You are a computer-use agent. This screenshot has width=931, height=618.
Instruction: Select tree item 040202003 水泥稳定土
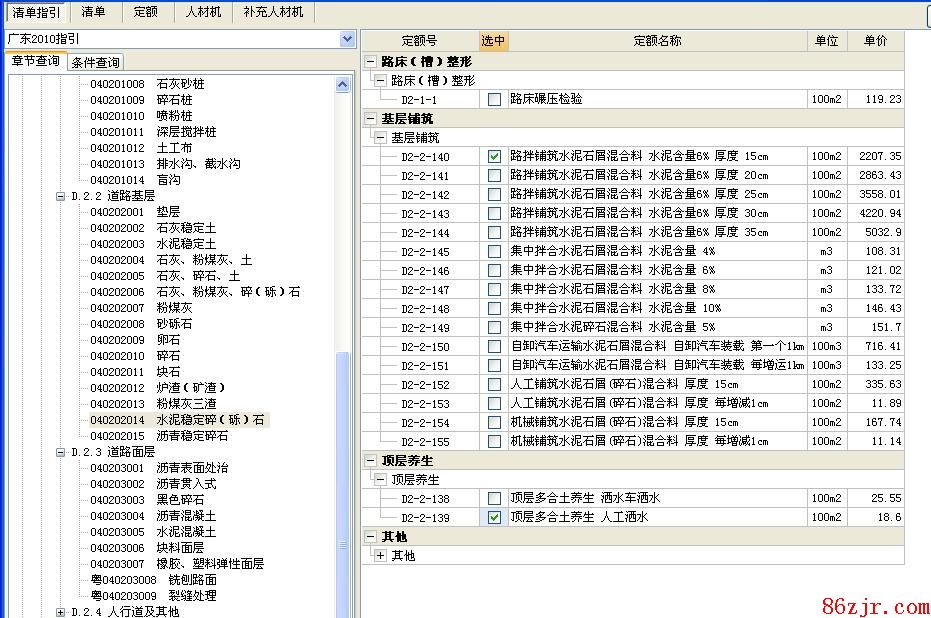[x=152, y=244]
